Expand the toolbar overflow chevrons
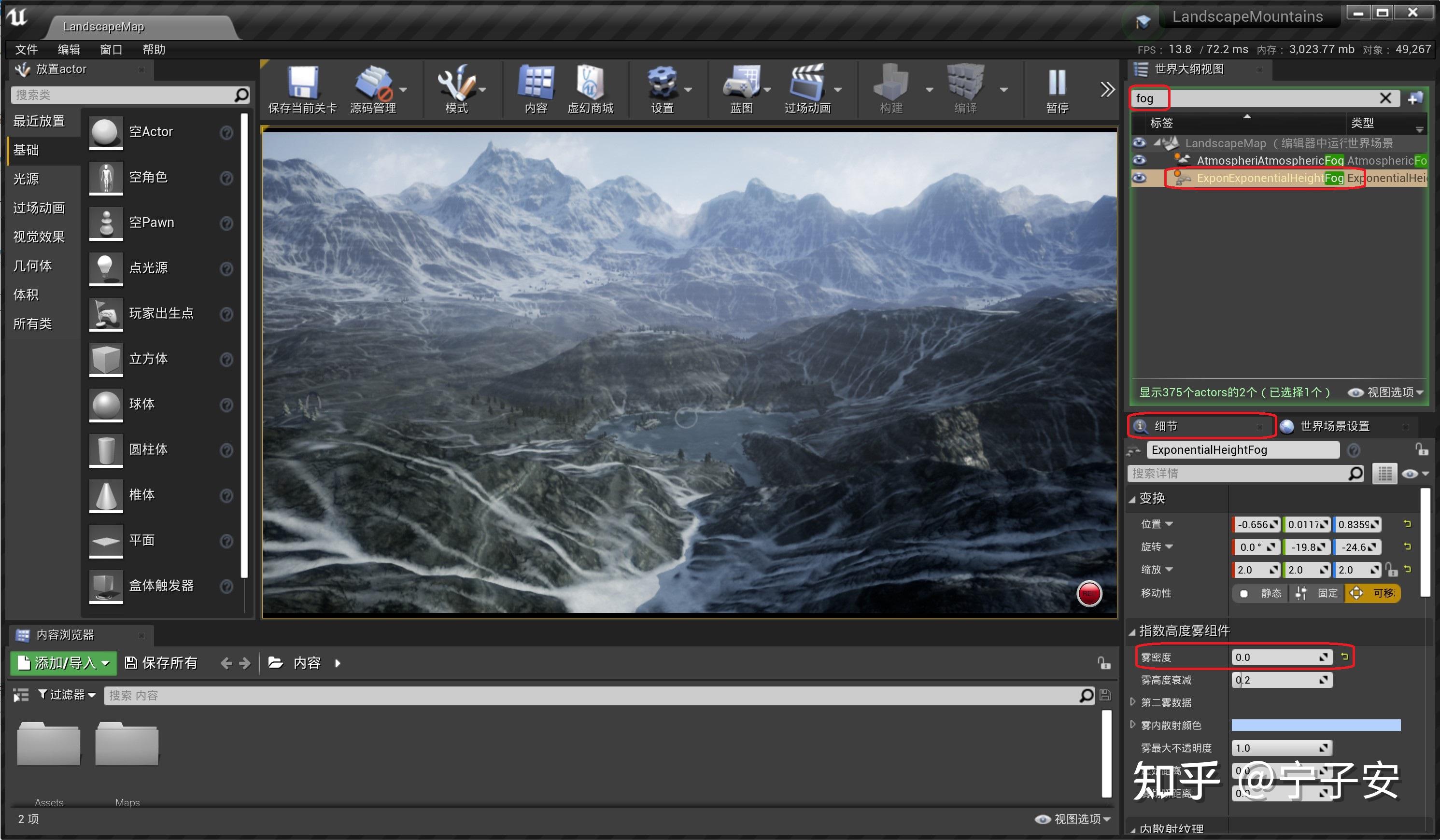Screen dimensions: 1440x840 1107,89
